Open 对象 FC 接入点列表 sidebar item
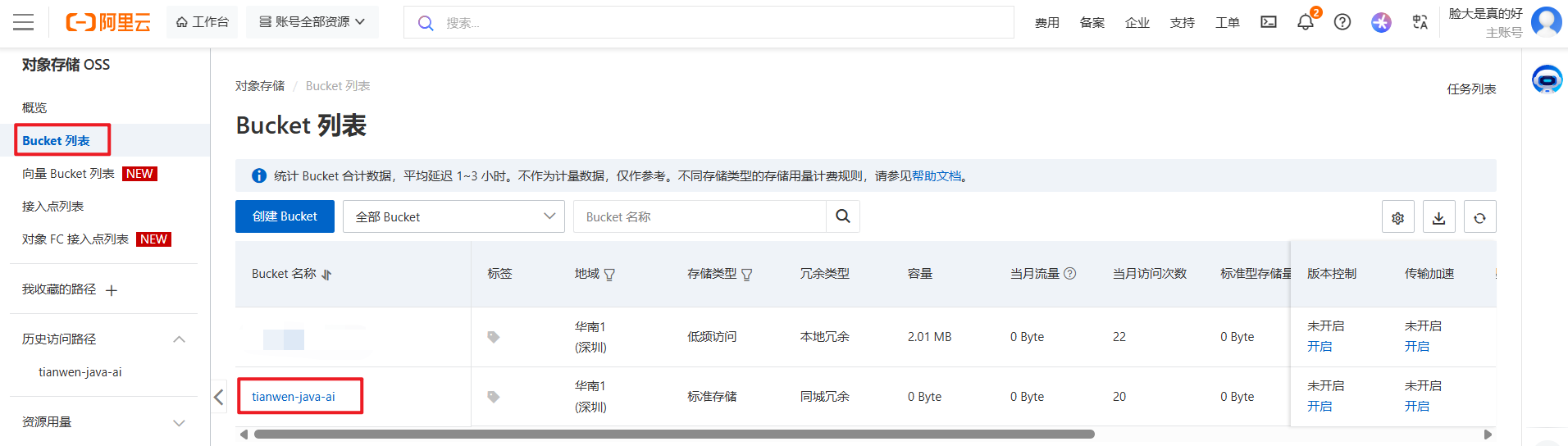 (x=75, y=239)
